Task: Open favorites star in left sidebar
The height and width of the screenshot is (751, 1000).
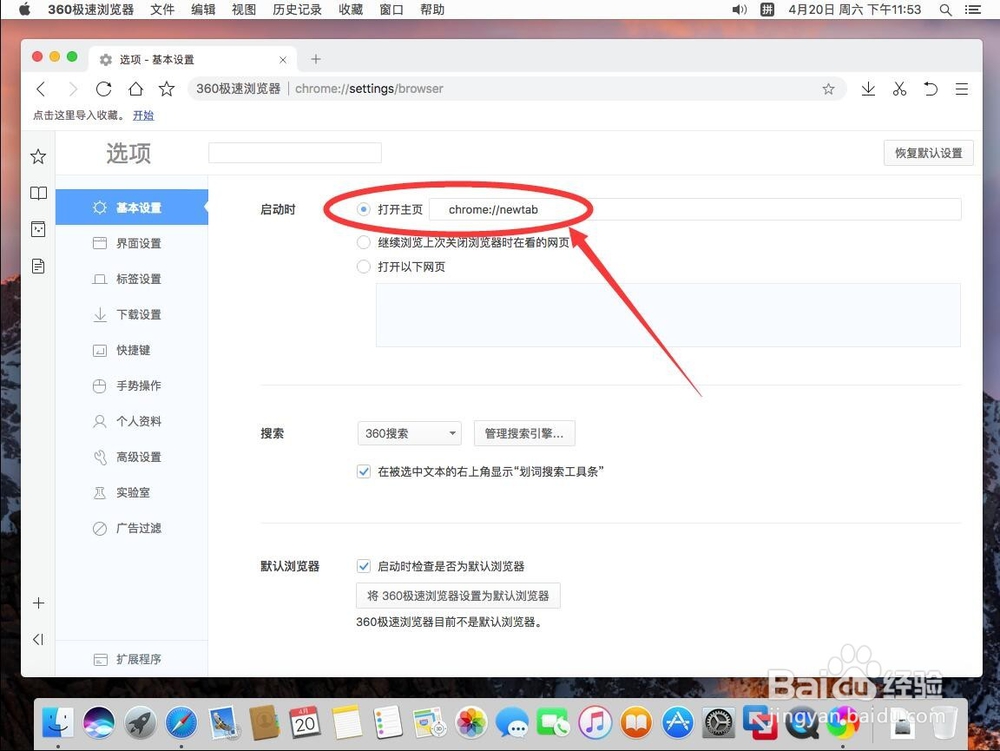Action: pyautogui.click(x=38, y=156)
